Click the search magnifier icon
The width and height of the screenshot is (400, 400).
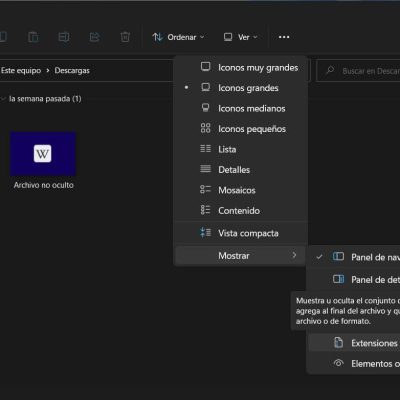[330, 70]
